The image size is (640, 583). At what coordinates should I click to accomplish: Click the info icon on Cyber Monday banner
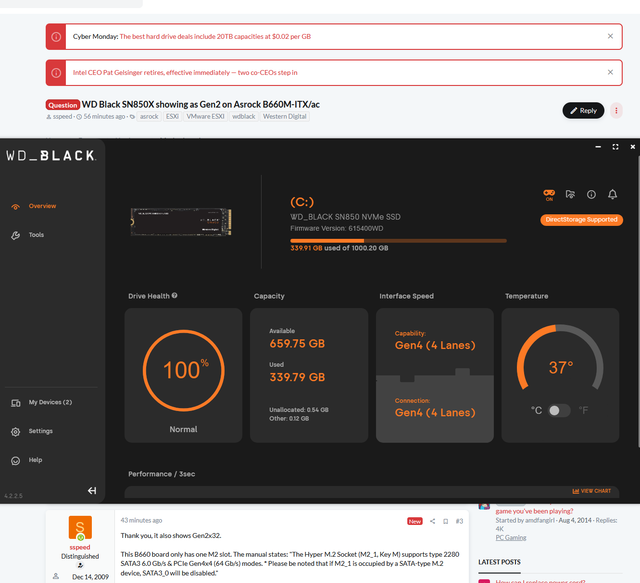56,37
